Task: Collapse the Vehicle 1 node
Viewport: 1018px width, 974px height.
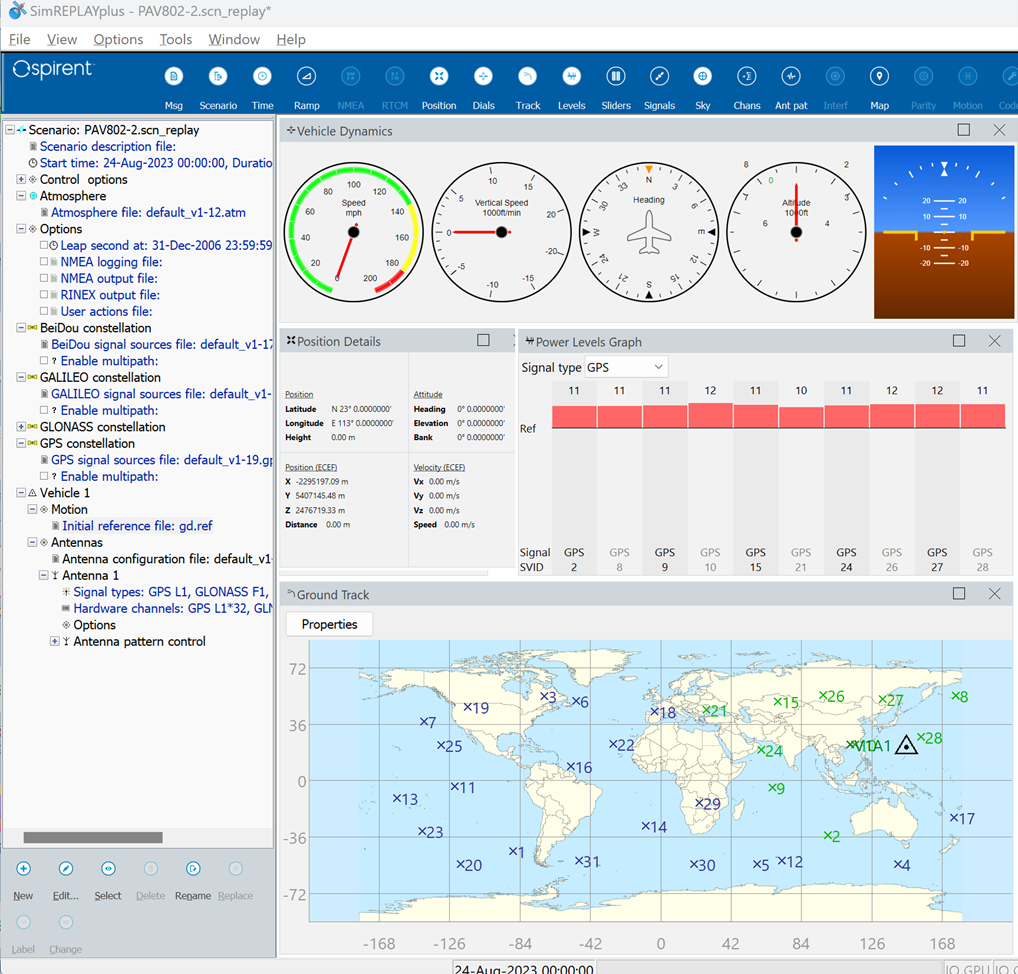Action: point(21,493)
